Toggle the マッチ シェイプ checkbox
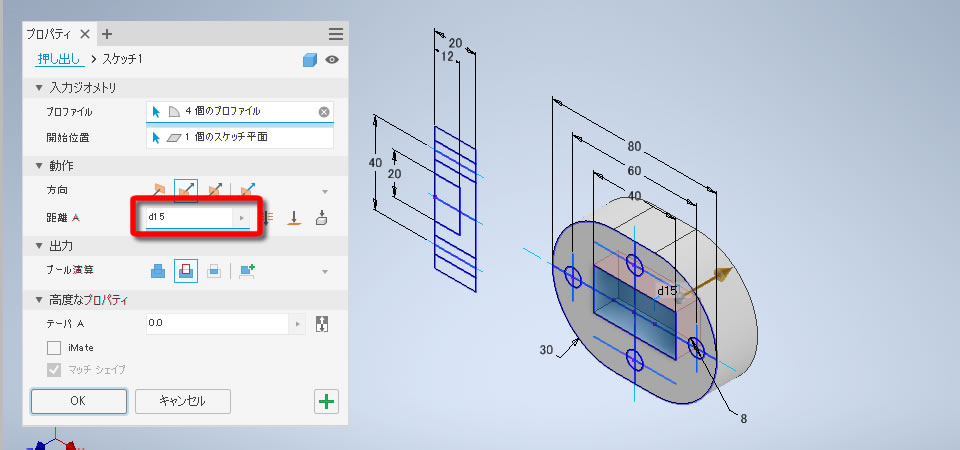 click(54, 370)
